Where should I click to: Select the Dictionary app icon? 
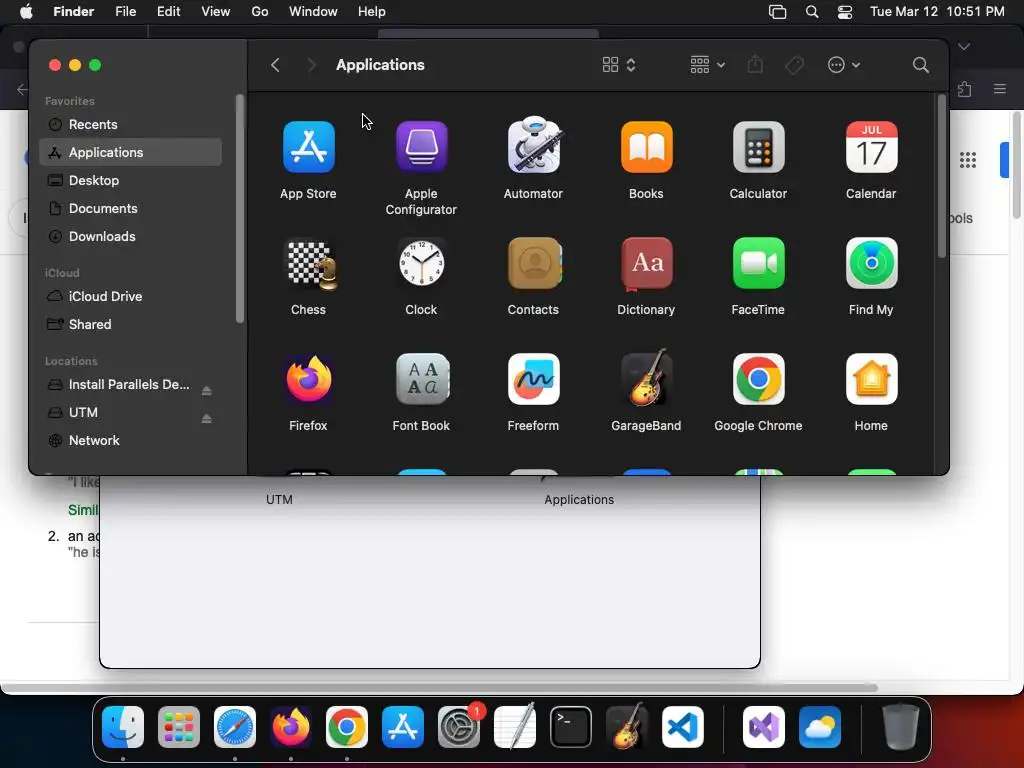pos(647,263)
